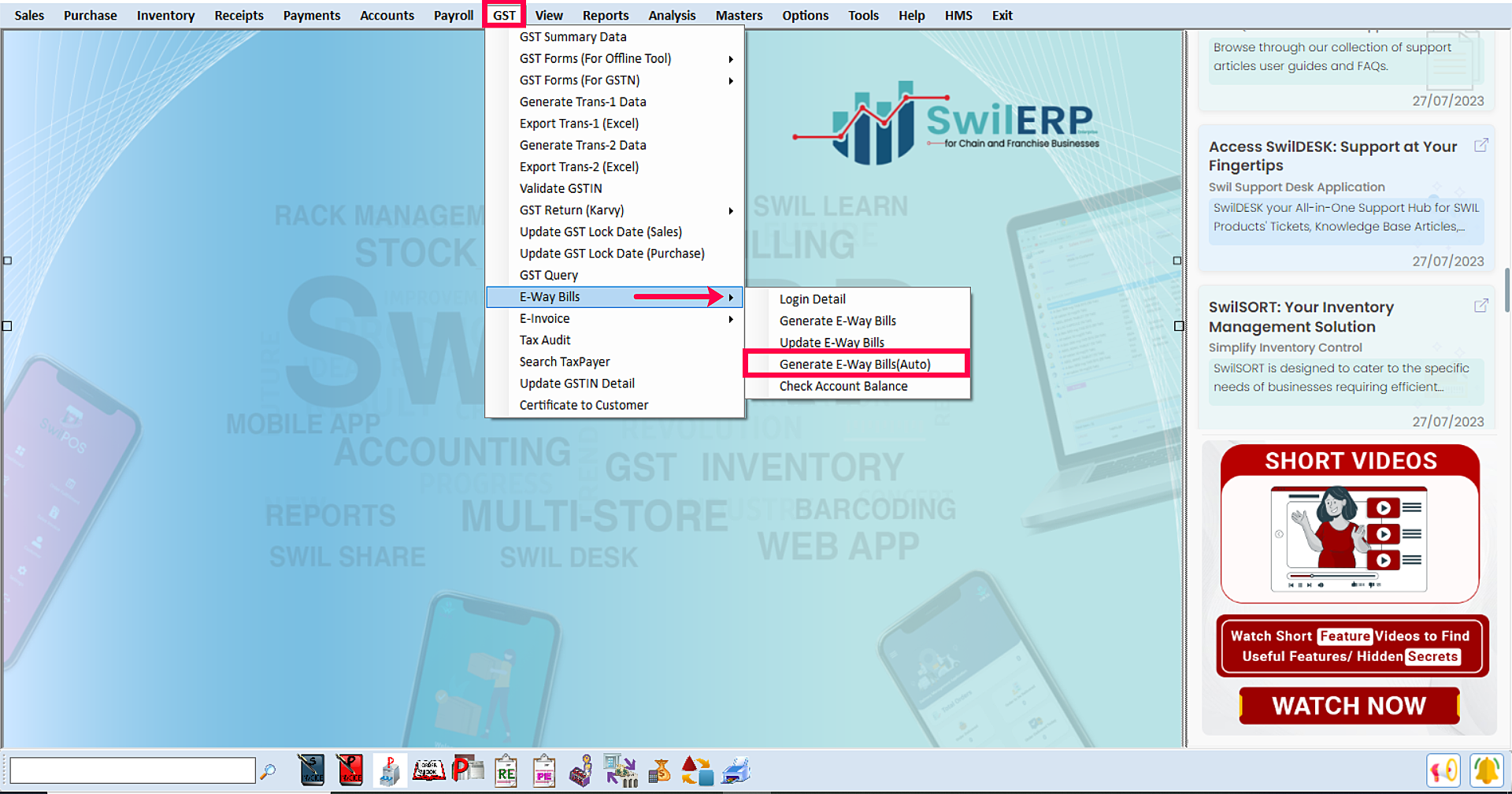Select Tax Audit menu entry
The width and height of the screenshot is (1512, 794).
615,340
